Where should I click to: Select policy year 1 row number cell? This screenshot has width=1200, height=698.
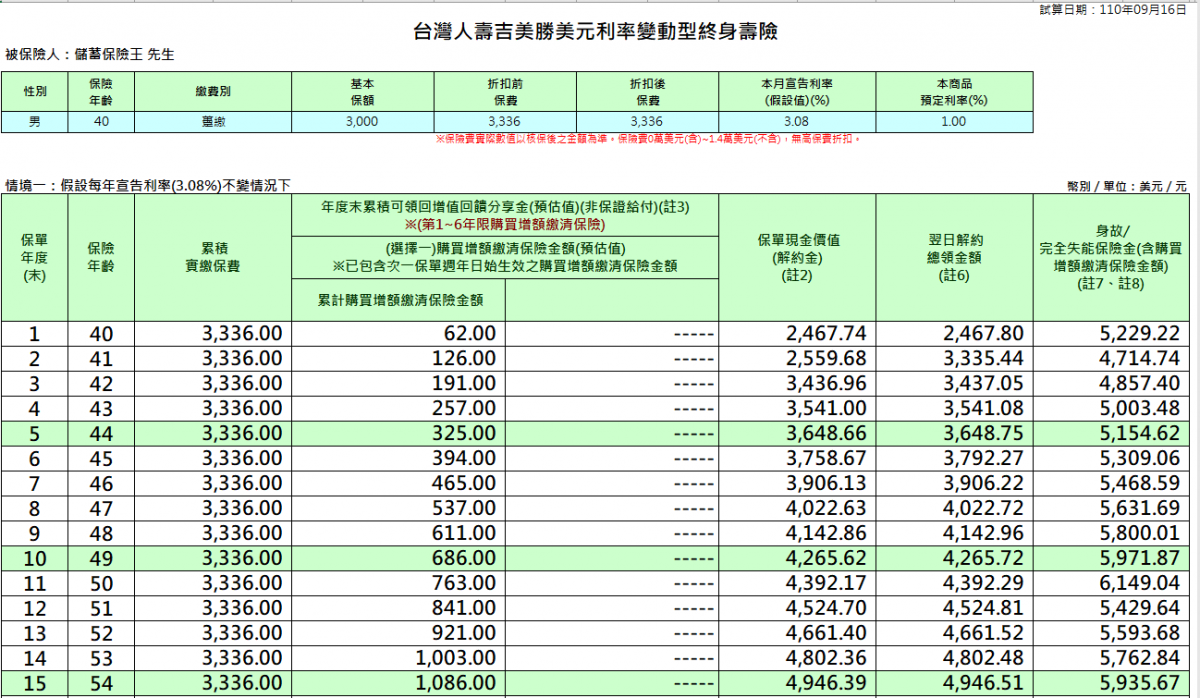35,334
